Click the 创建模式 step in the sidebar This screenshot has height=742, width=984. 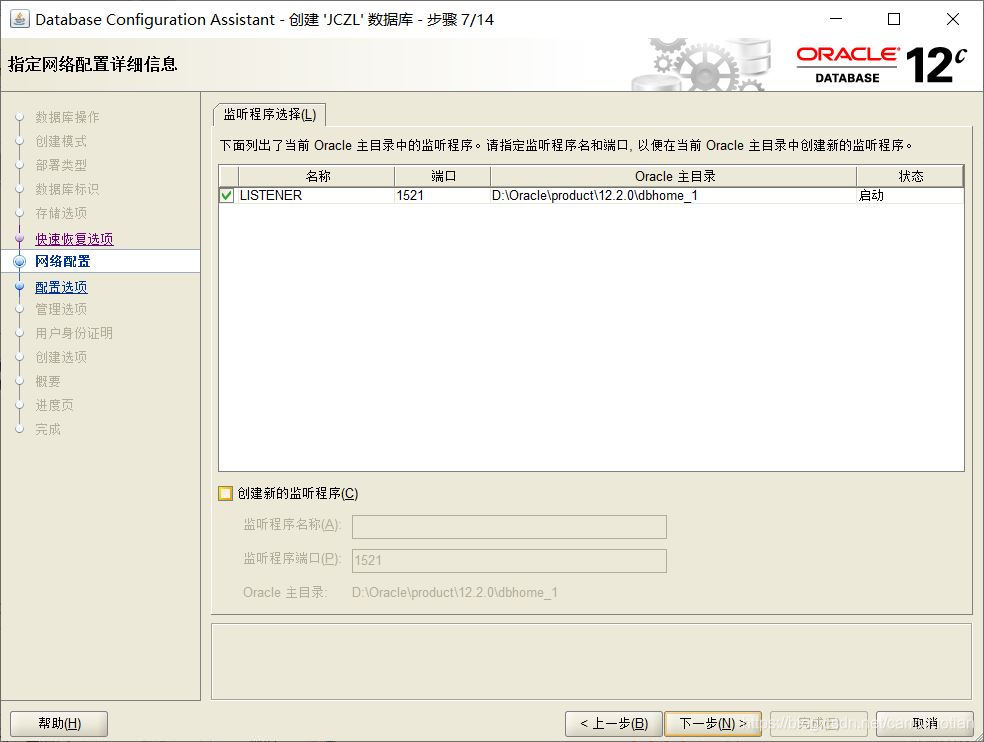point(61,141)
